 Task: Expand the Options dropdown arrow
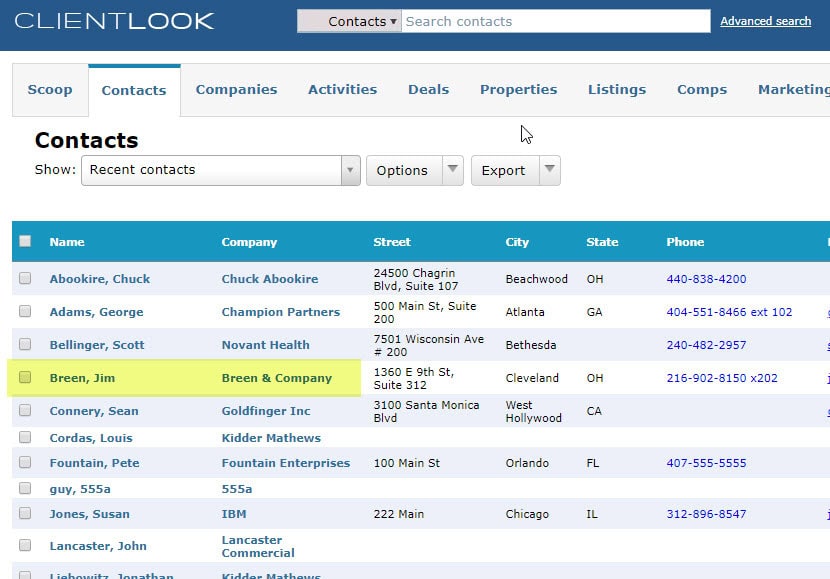[x=453, y=169]
